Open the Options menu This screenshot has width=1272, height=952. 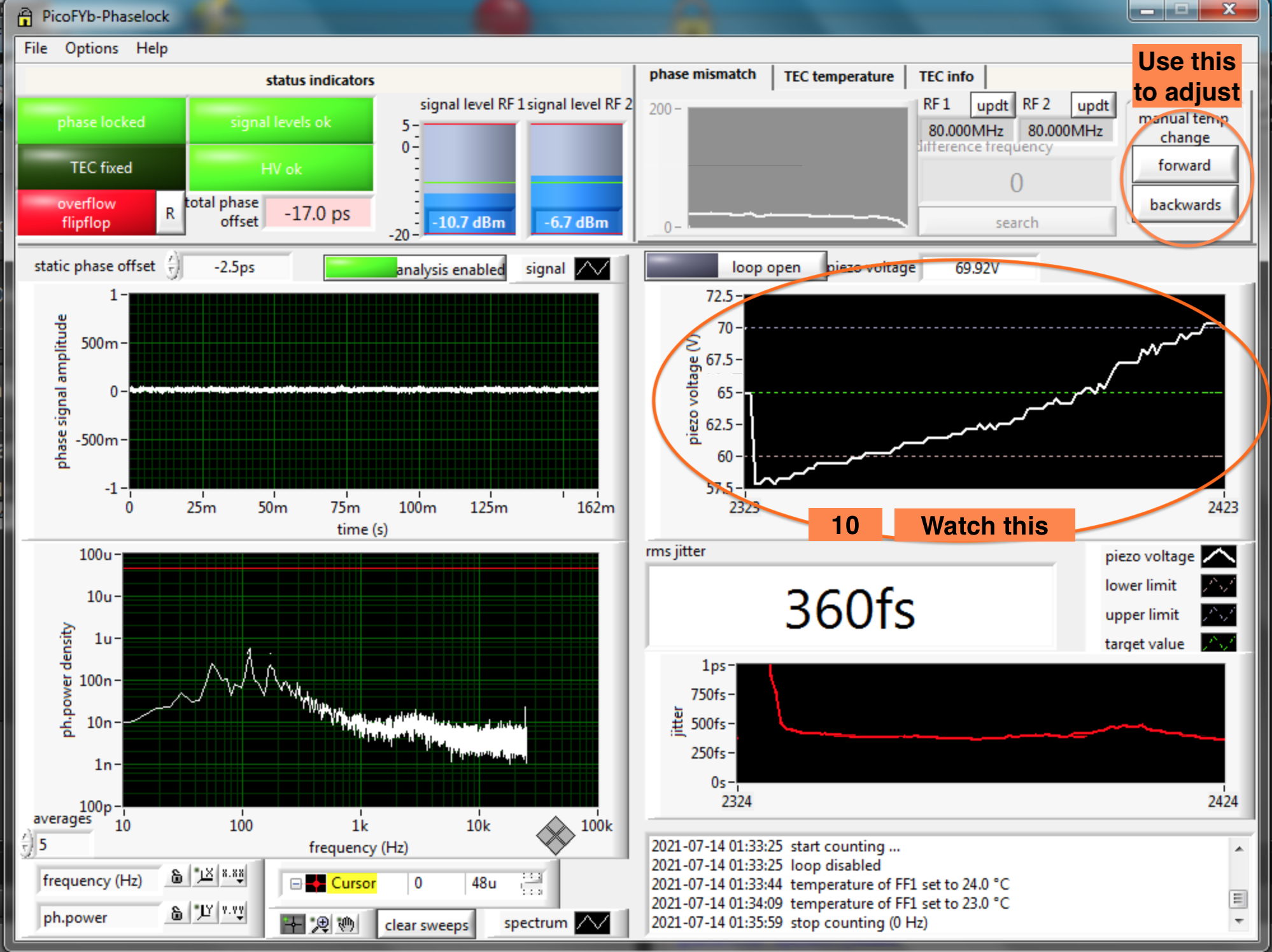pyautogui.click(x=92, y=48)
